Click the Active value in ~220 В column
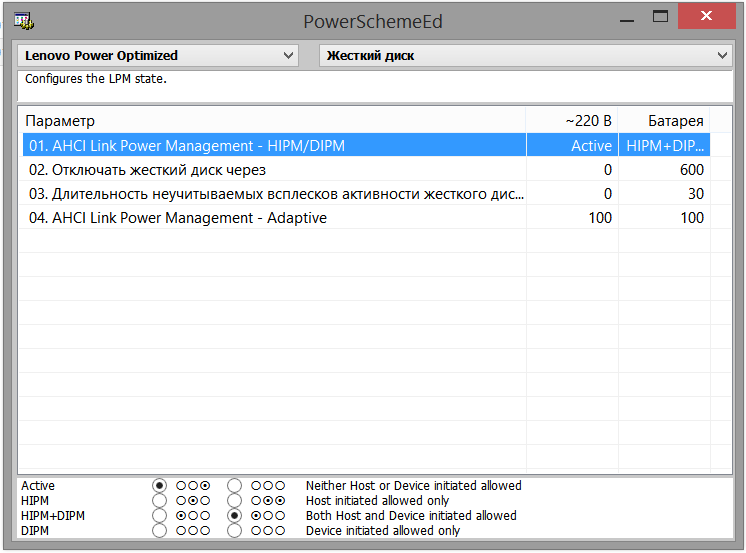The width and height of the screenshot is (746, 553). (x=591, y=146)
